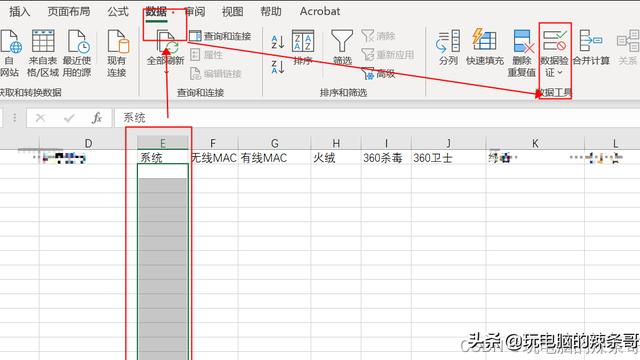640x360 pixels.
Task: Click 关系 relationships icon
Action: (x=629, y=42)
